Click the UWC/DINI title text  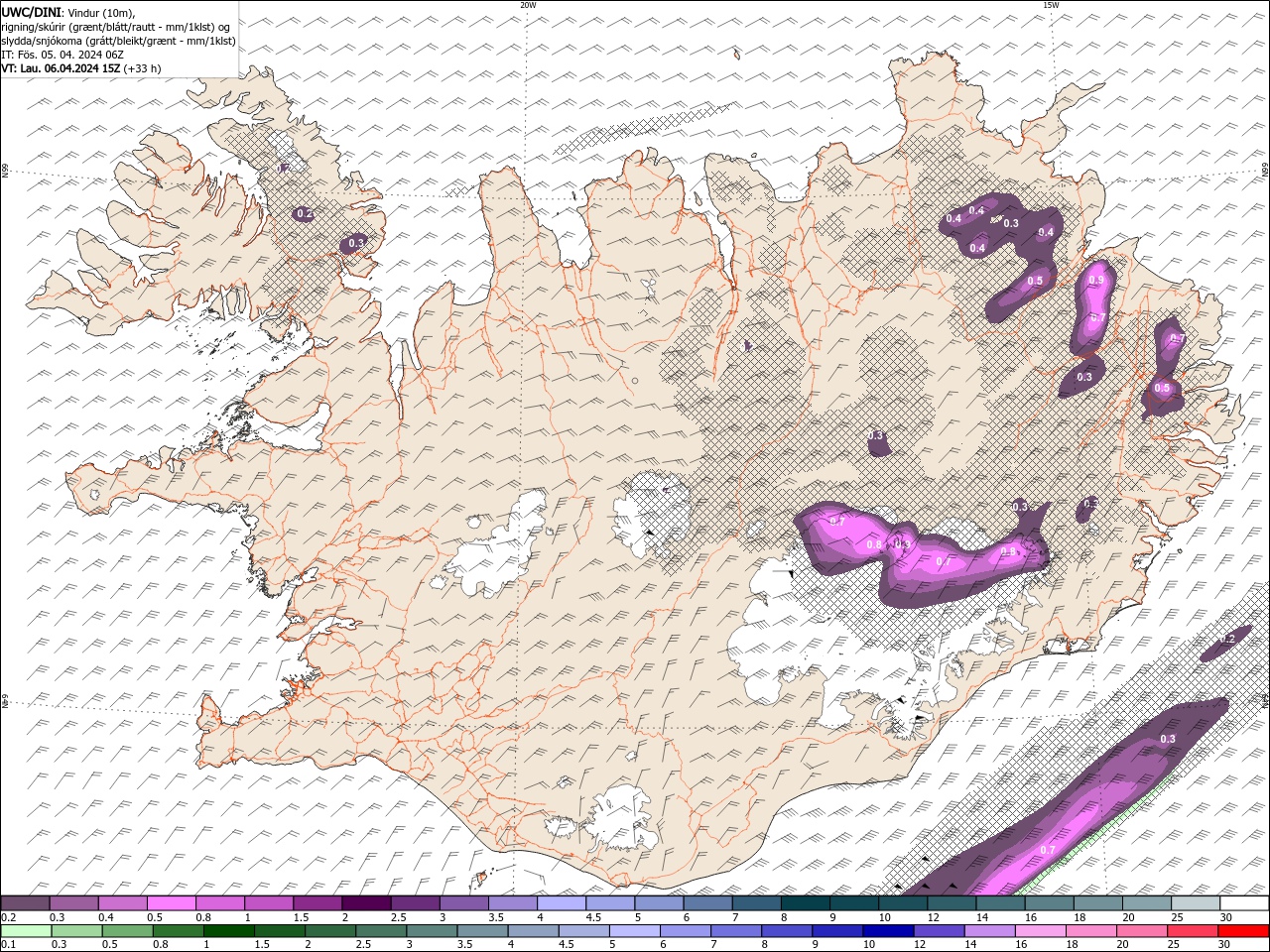pyautogui.click(x=31, y=12)
